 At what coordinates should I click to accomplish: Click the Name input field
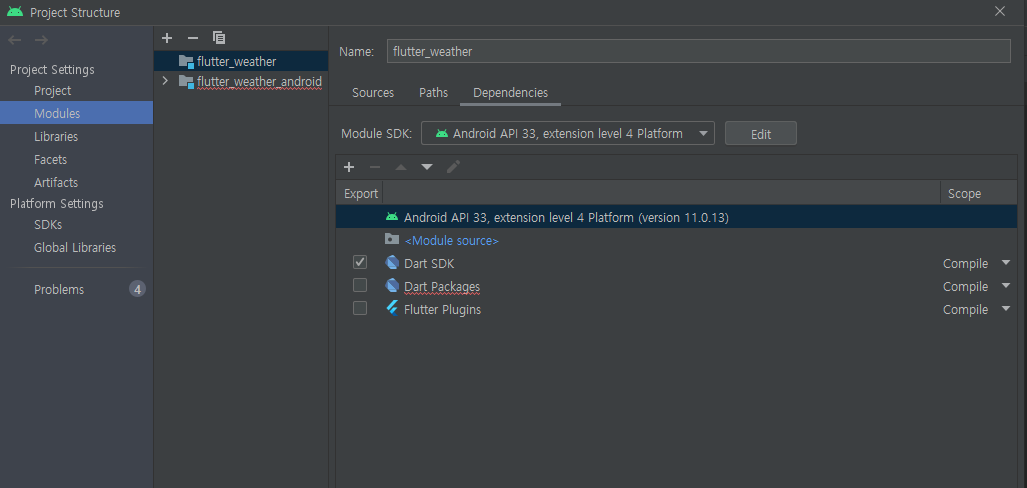click(698, 51)
